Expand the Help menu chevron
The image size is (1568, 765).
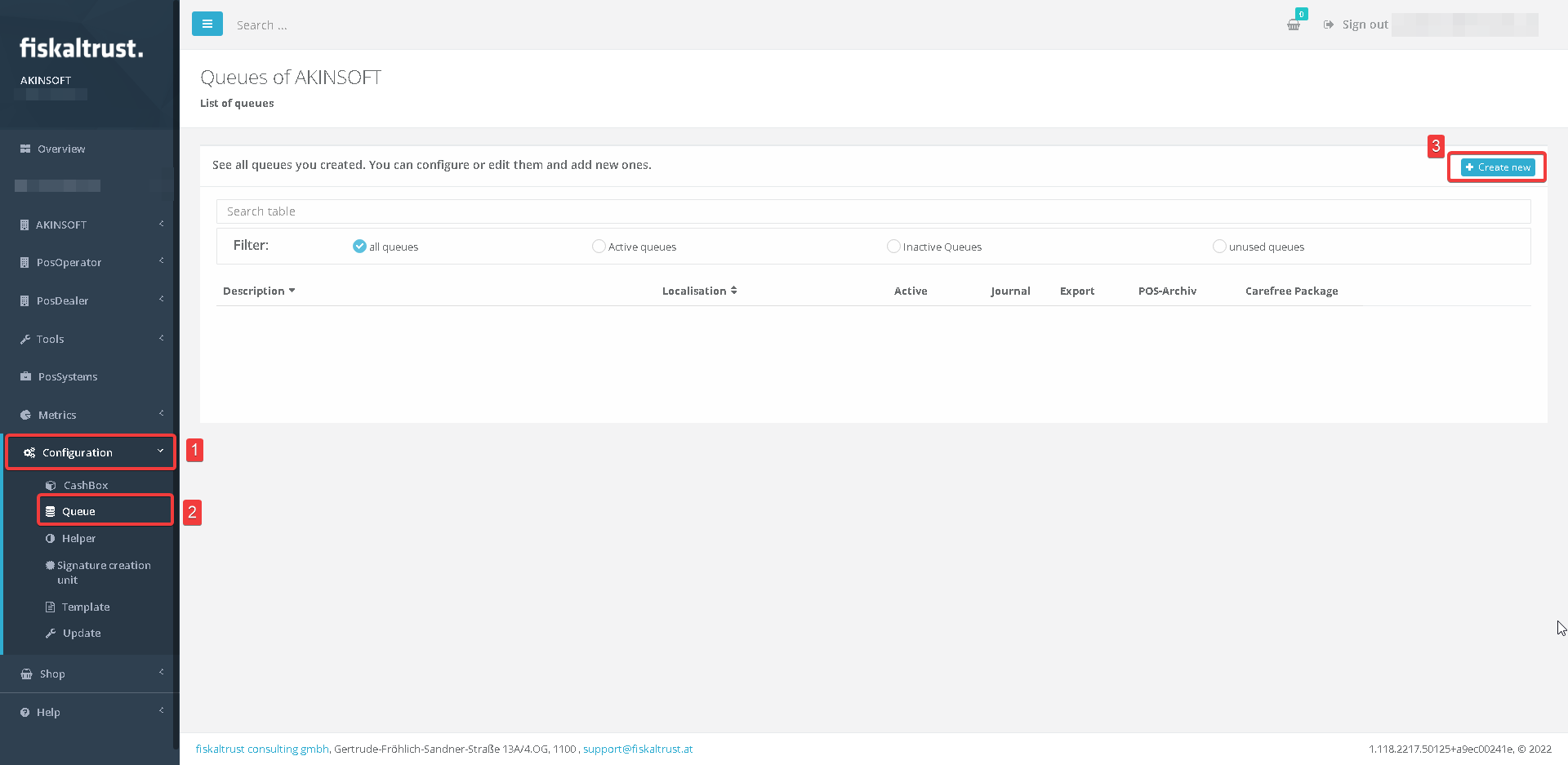click(x=161, y=711)
